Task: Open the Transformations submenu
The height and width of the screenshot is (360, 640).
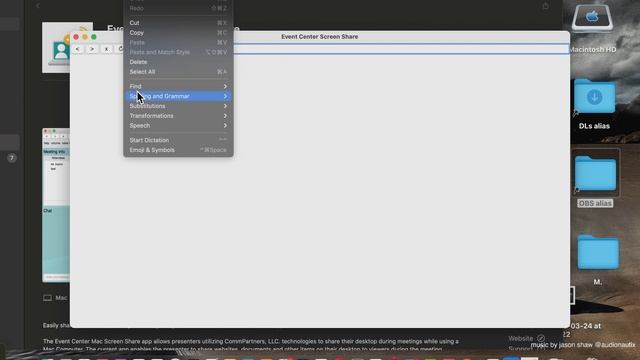Action: point(178,116)
